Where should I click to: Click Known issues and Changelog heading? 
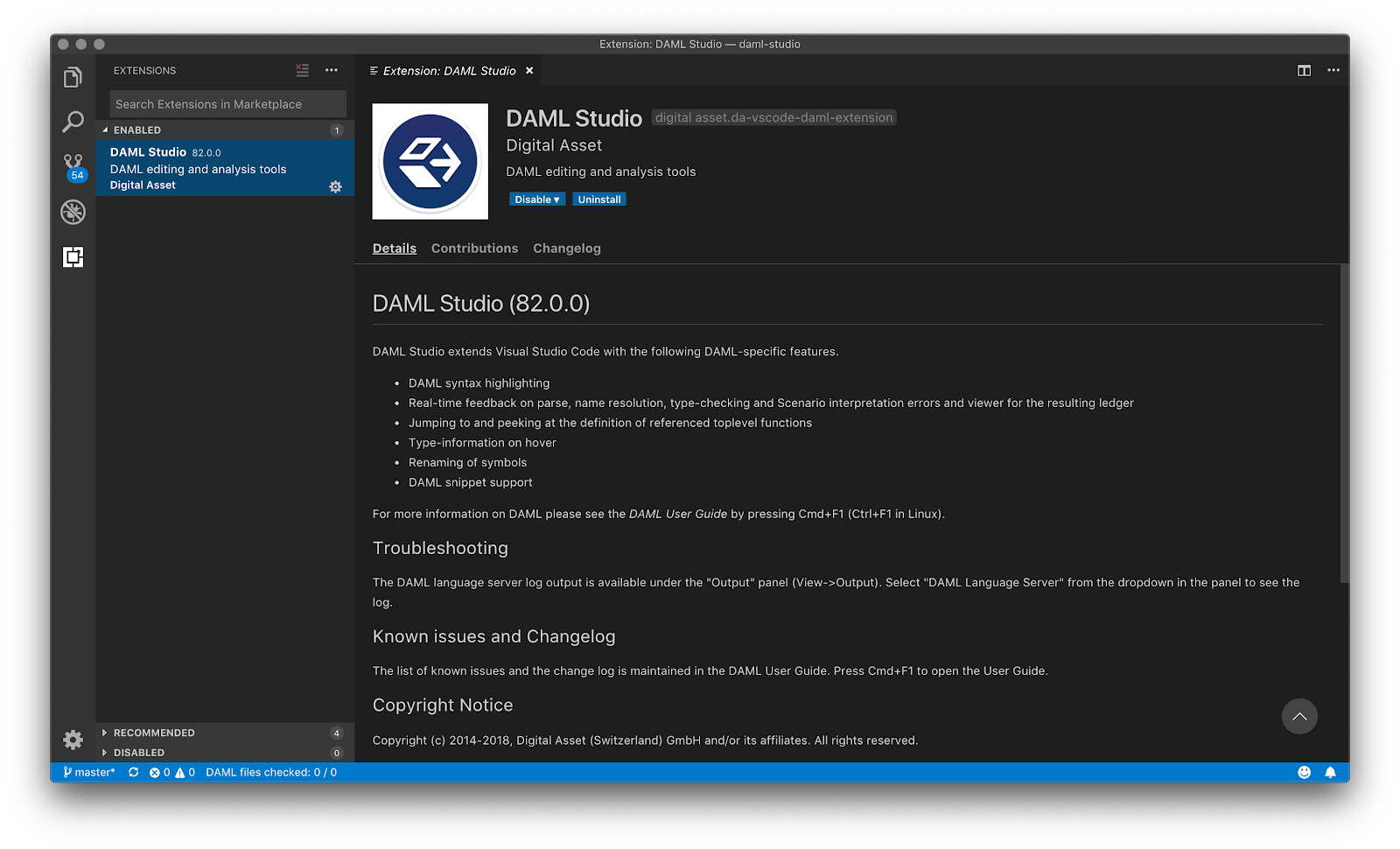pos(494,636)
